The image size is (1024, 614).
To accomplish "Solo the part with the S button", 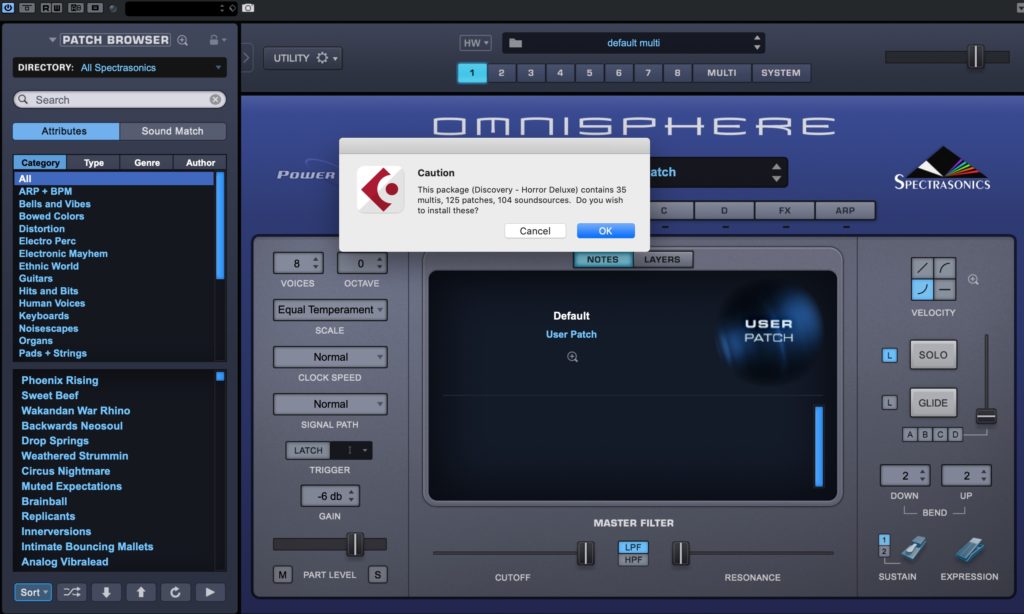I will [x=377, y=574].
